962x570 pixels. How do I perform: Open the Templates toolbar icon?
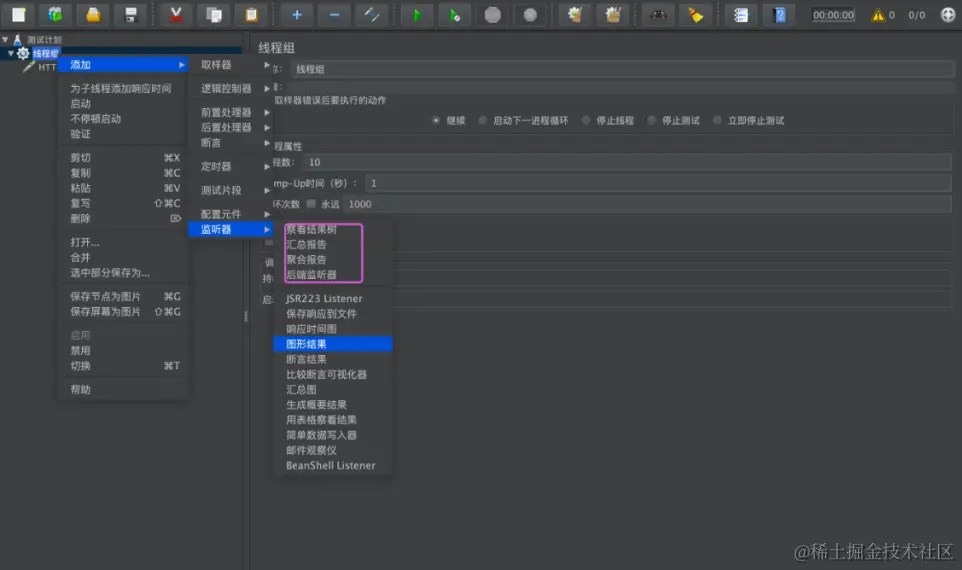55,15
